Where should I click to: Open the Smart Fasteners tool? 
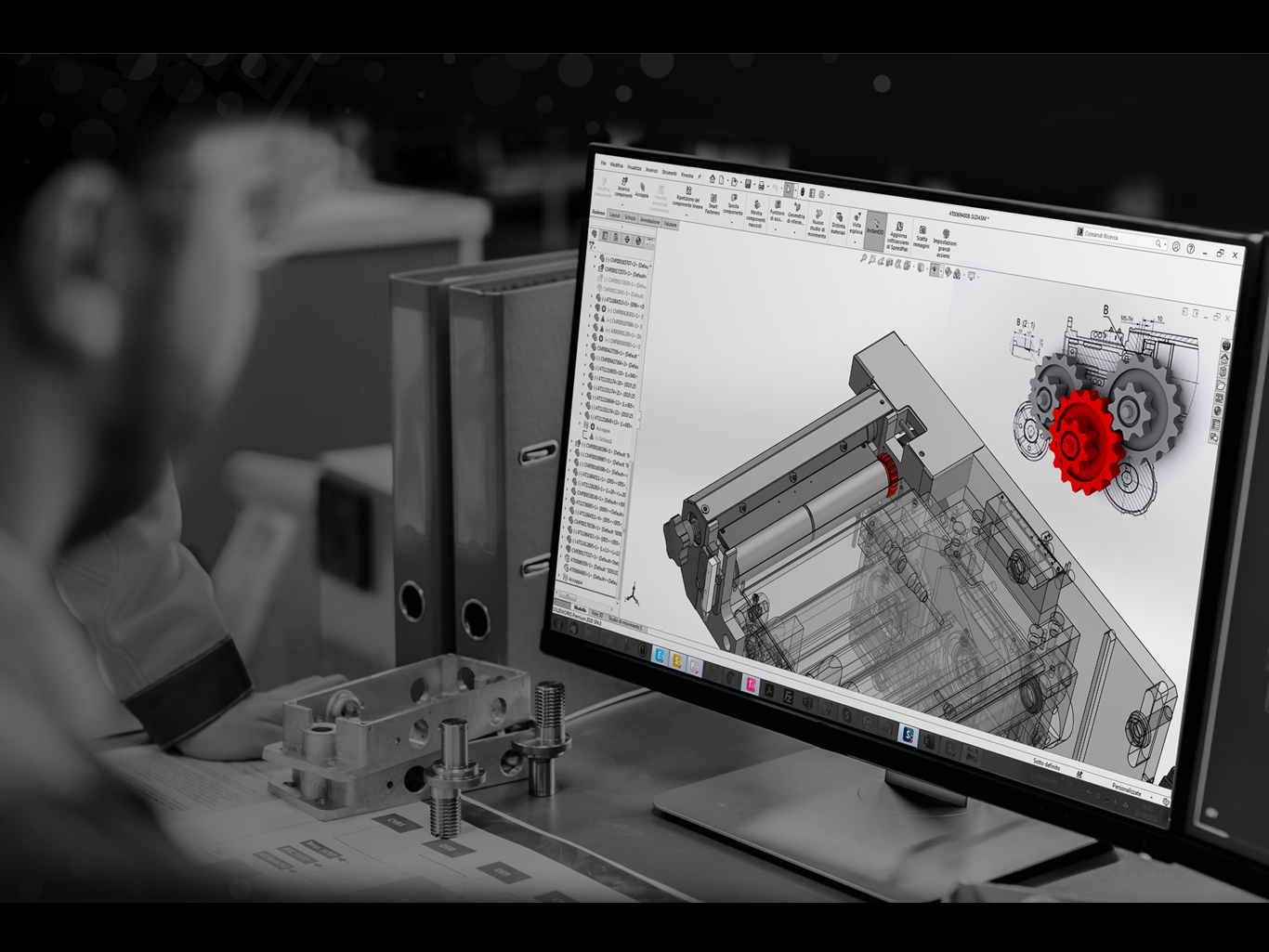[713, 204]
